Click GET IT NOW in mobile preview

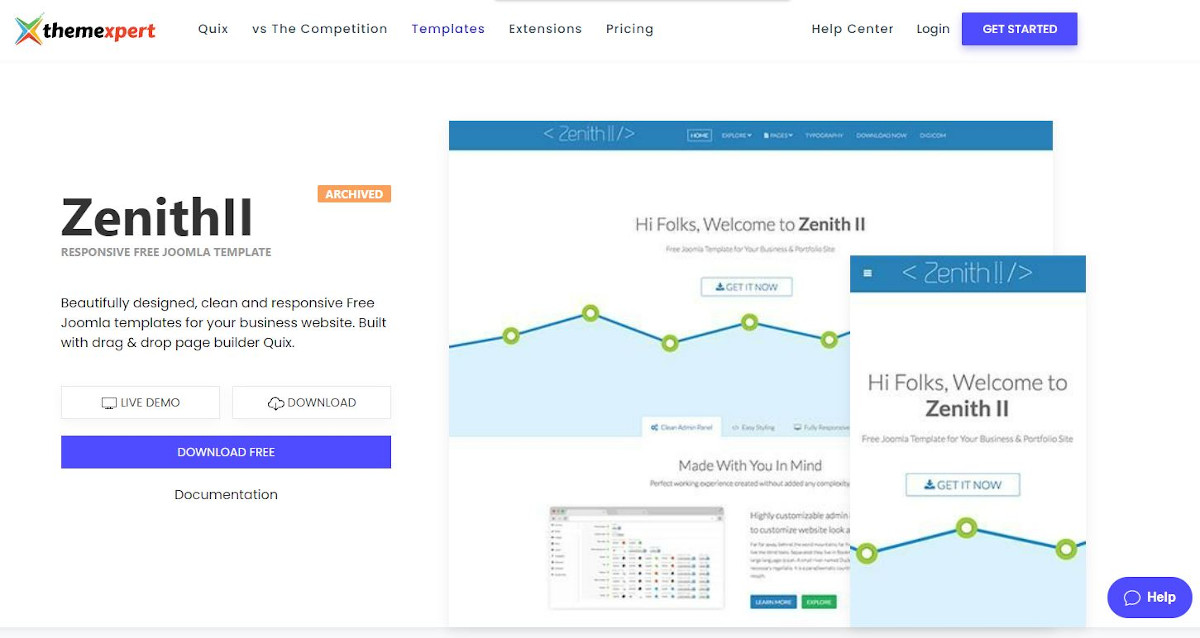[962, 485]
